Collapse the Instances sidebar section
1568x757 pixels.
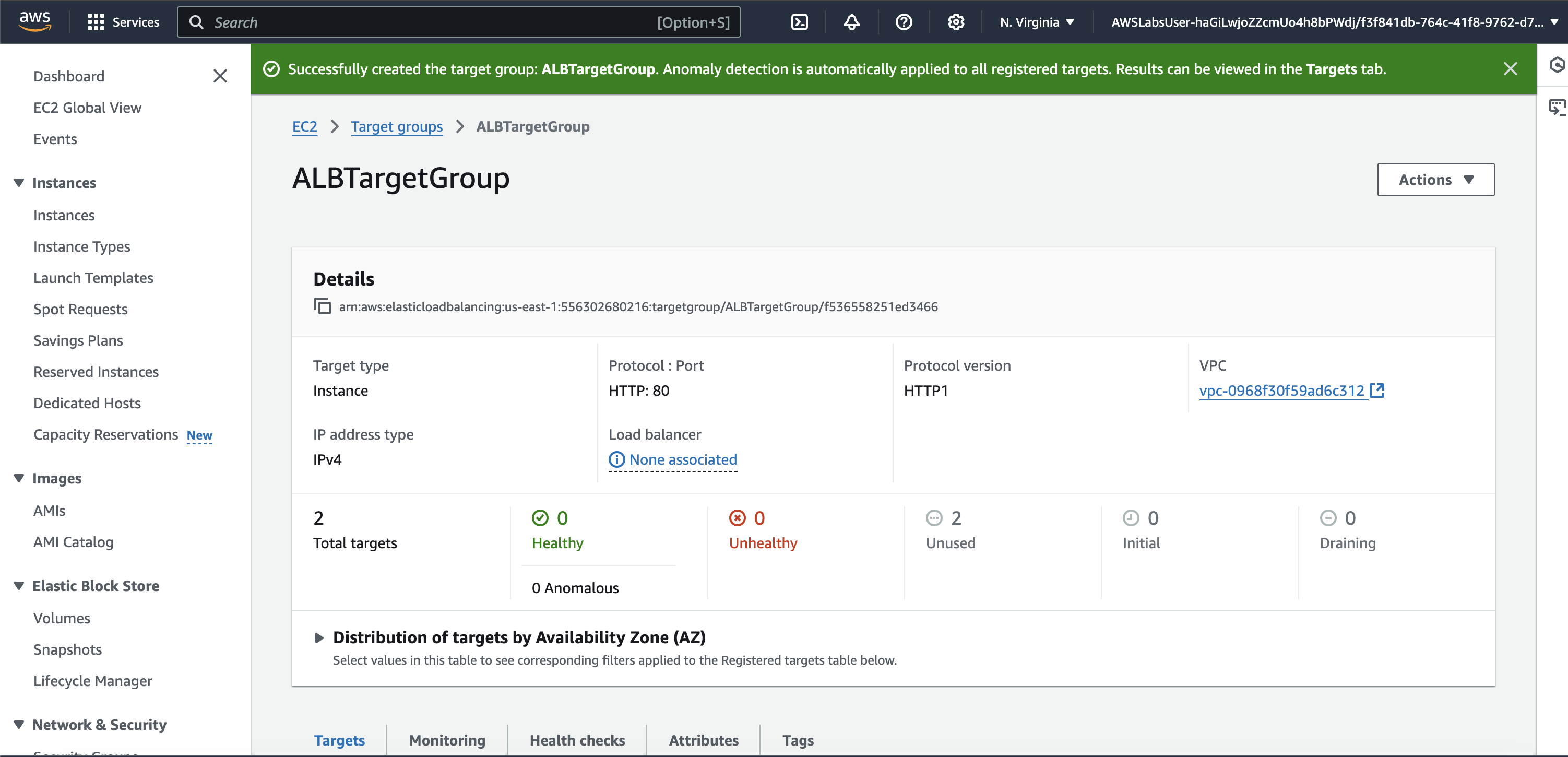coord(19,183)
